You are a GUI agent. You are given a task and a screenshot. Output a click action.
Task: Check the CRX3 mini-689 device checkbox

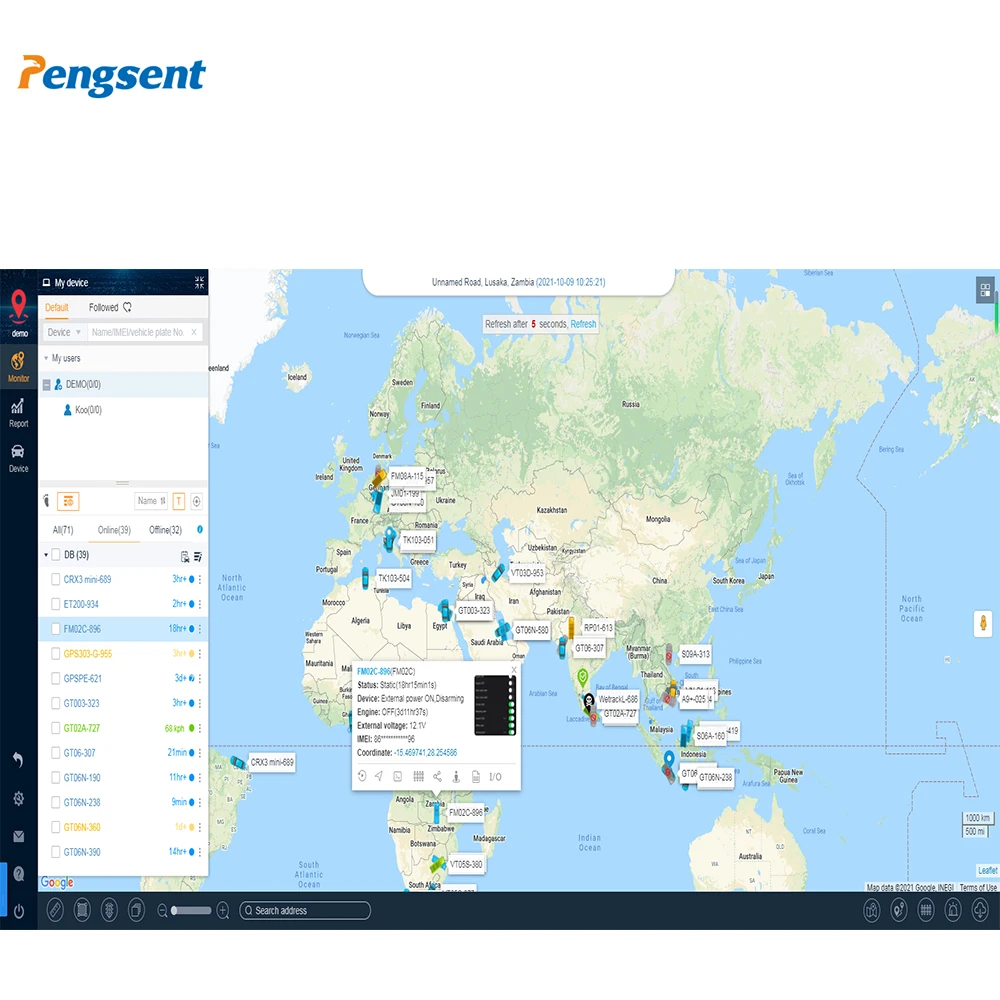(x=56, y=579)
